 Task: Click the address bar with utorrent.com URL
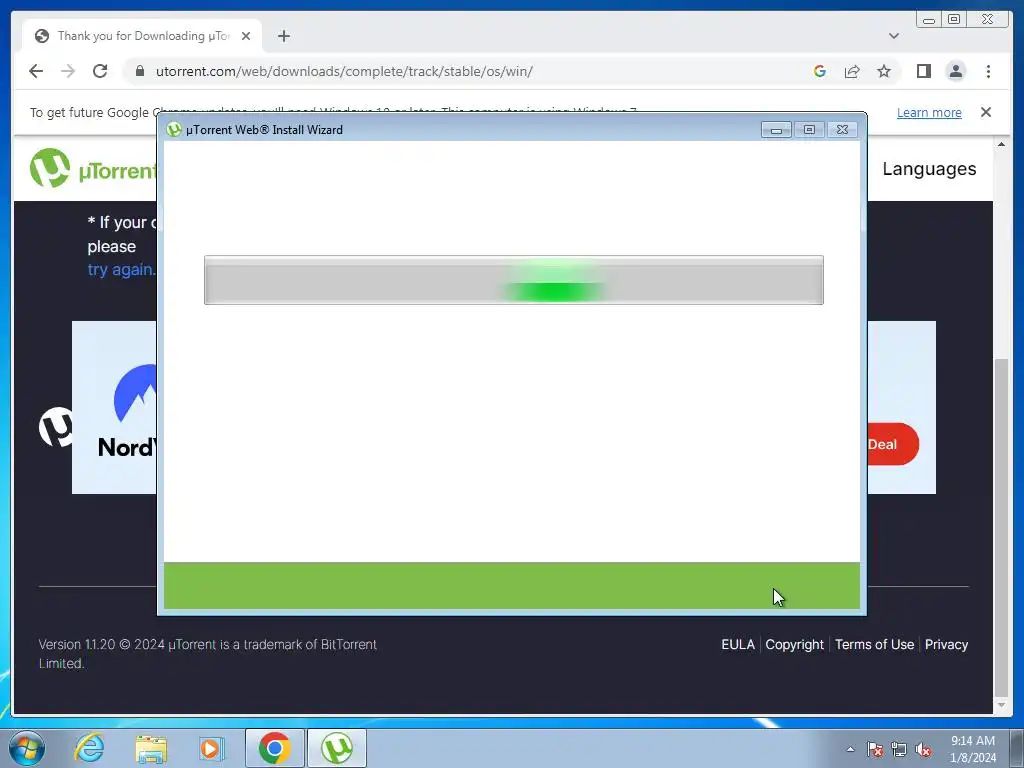click(x=344, y=71)
